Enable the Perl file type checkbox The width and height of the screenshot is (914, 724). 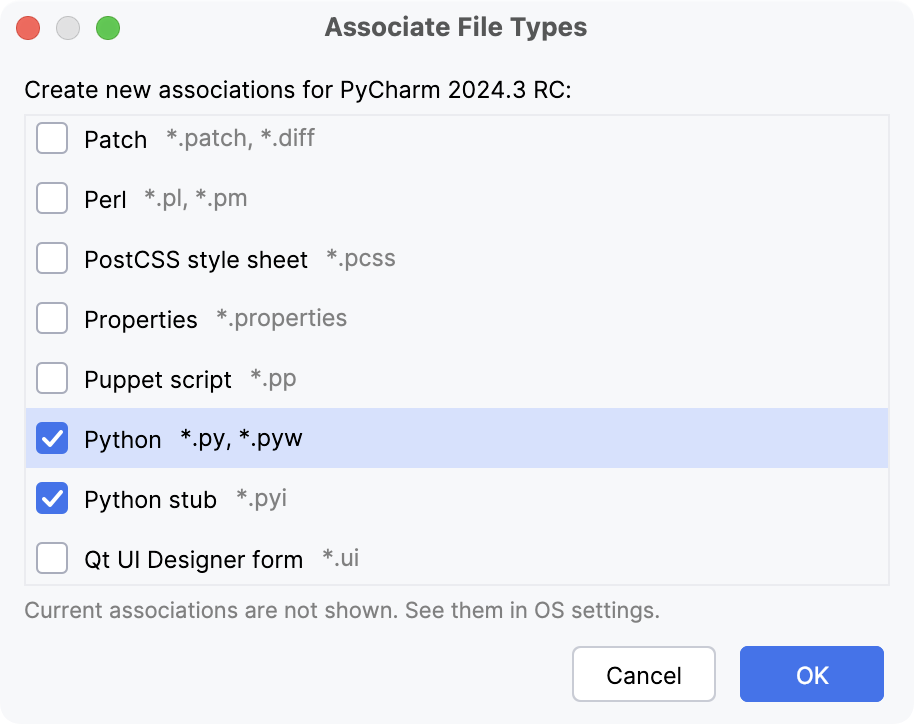coord(52,198)
